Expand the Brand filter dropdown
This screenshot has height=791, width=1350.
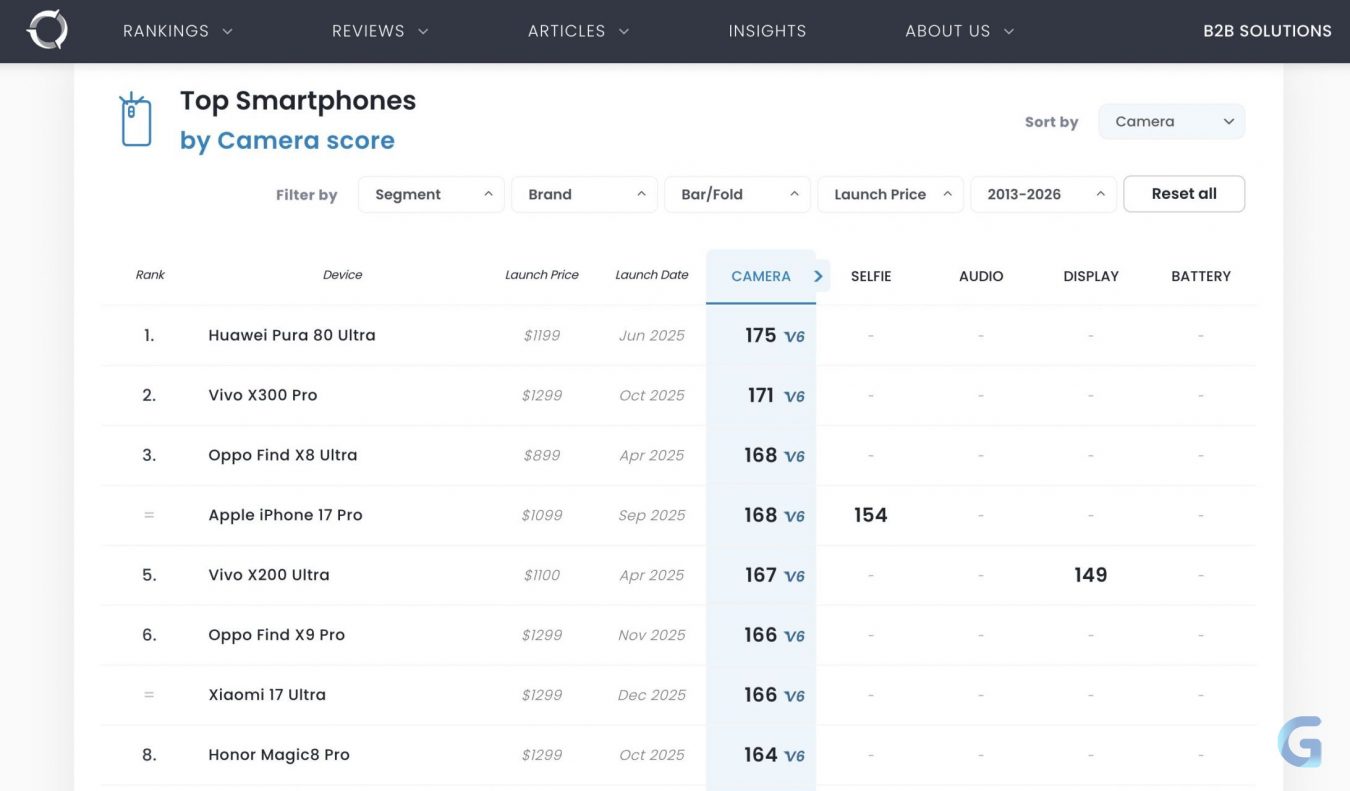[584, 195]
